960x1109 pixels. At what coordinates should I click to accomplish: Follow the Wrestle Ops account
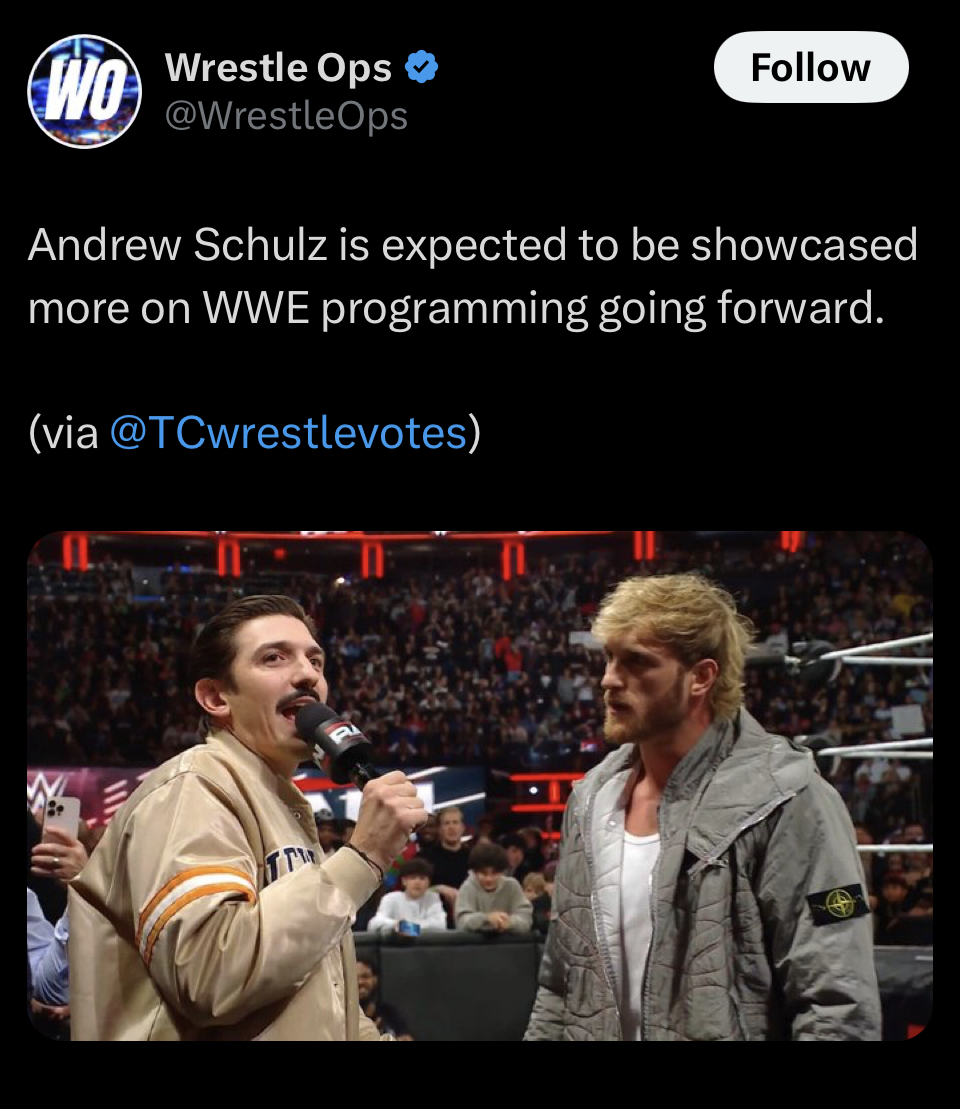click(x=811, y=67)
